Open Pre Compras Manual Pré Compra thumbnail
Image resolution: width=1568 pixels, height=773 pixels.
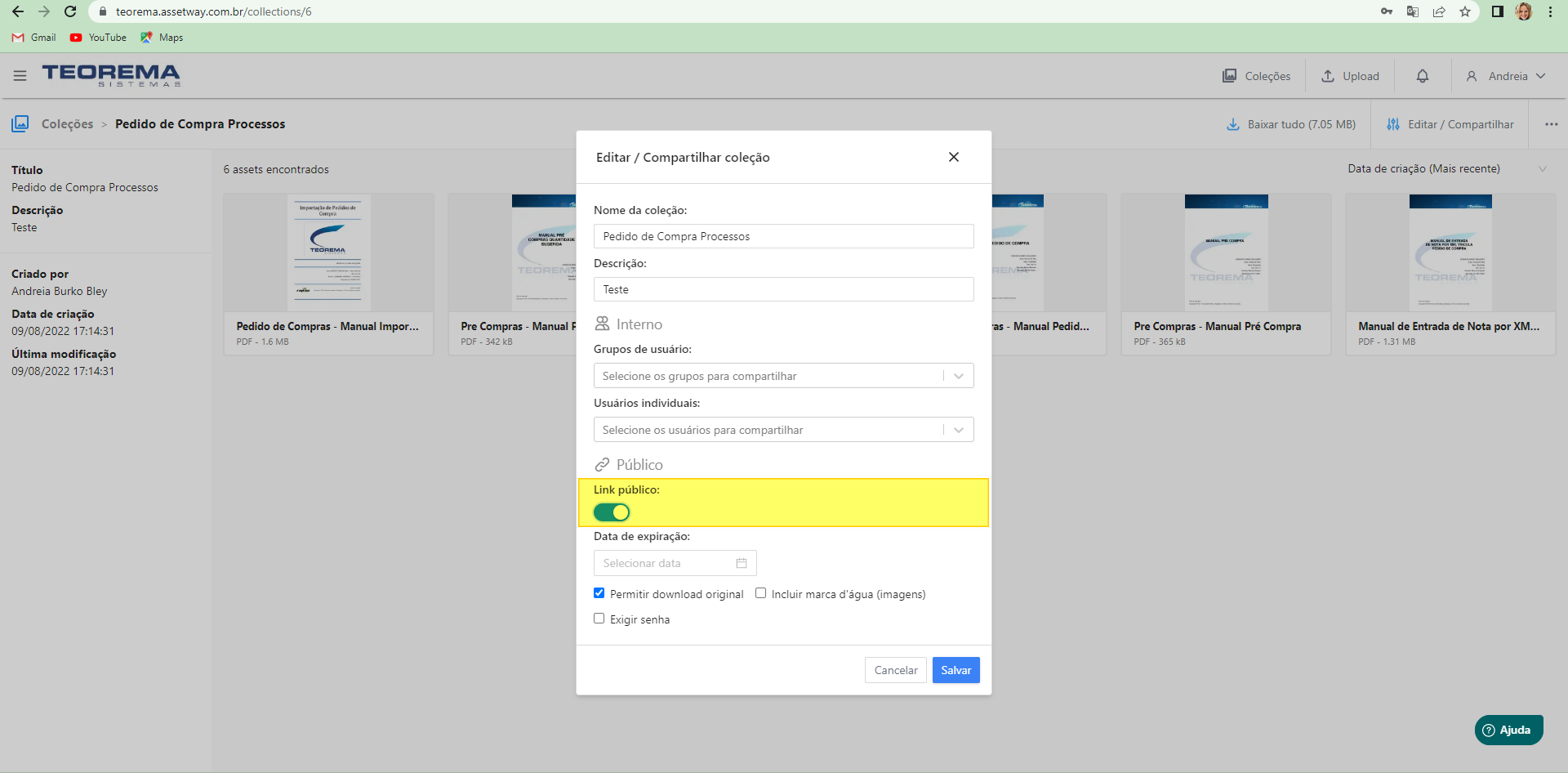[1226, 252]
